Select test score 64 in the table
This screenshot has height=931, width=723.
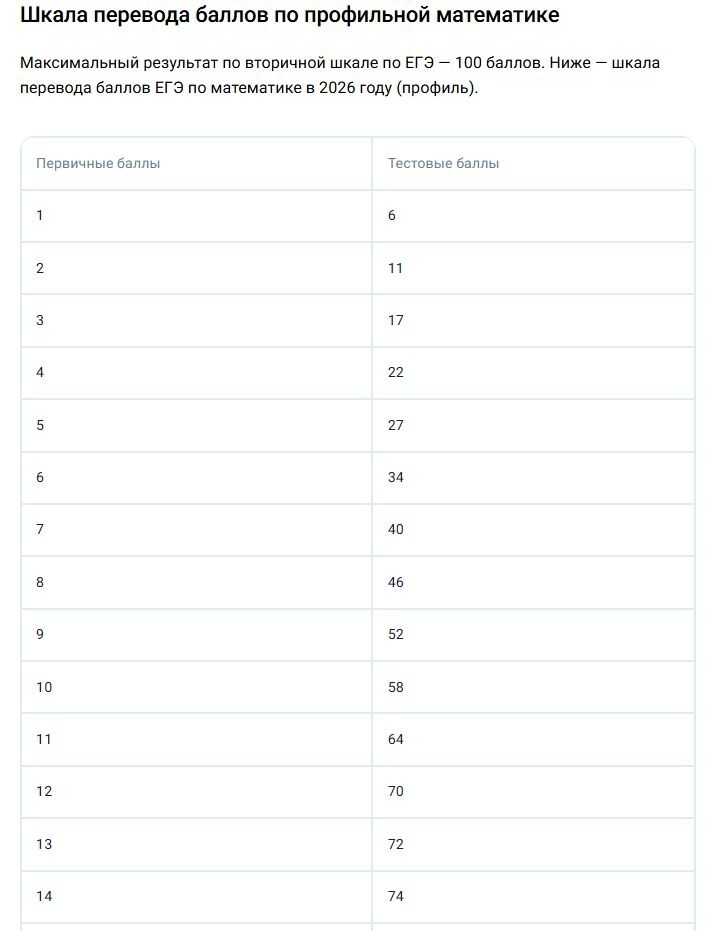coord(533,740)
